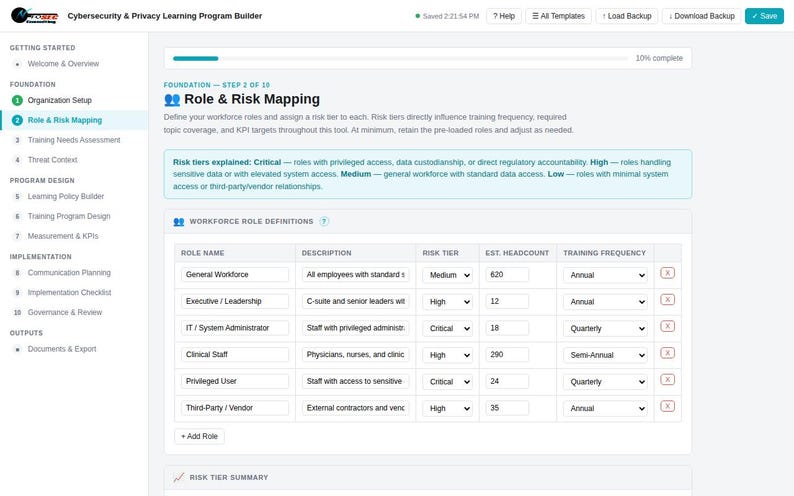Open Semi-Annual frequency dropdown for Clinical Staff
This screenshot has width=794, height=496.
(605, 355)
